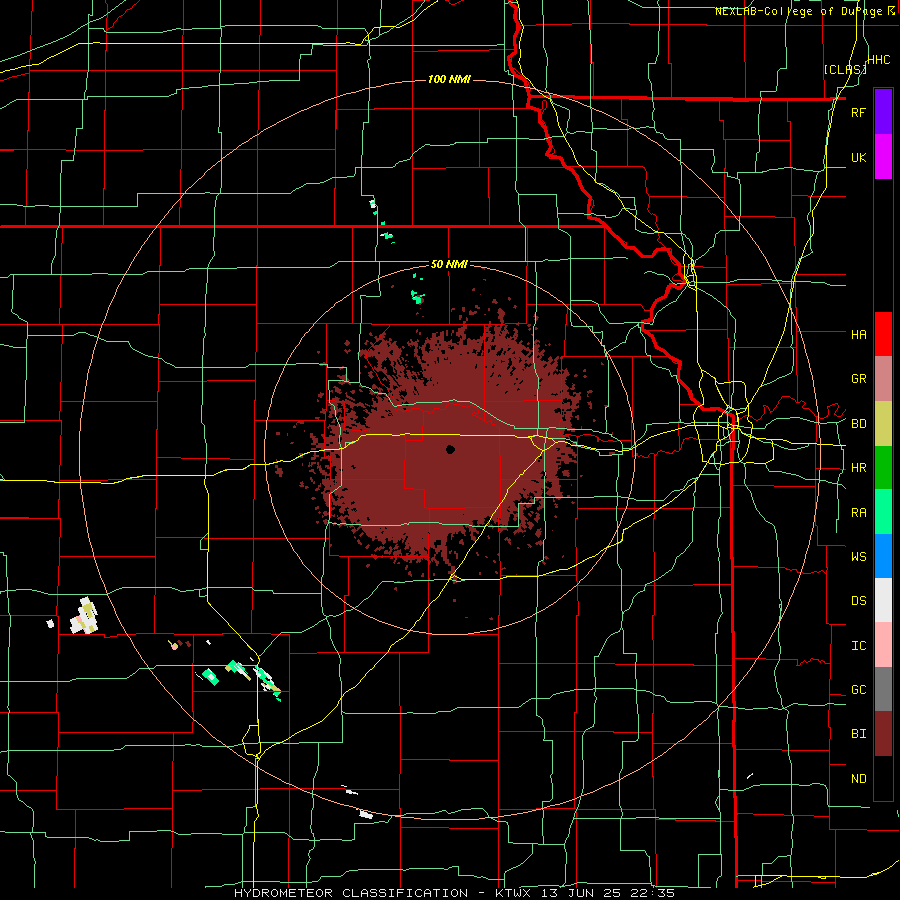The width and height of the screenshot is (900, 900).
Task: Click the GR legend label
Action: (x=858, y=379)
